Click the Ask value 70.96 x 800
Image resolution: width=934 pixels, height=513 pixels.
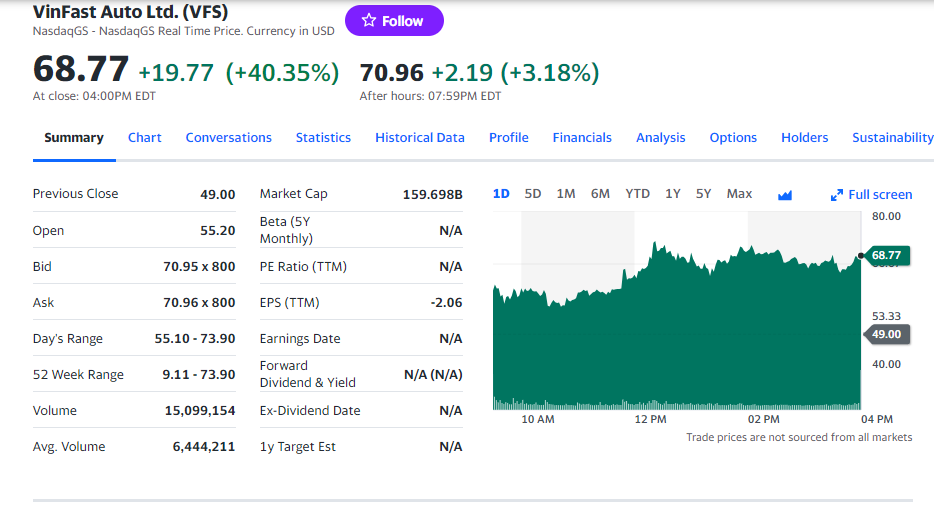point(199,303)
